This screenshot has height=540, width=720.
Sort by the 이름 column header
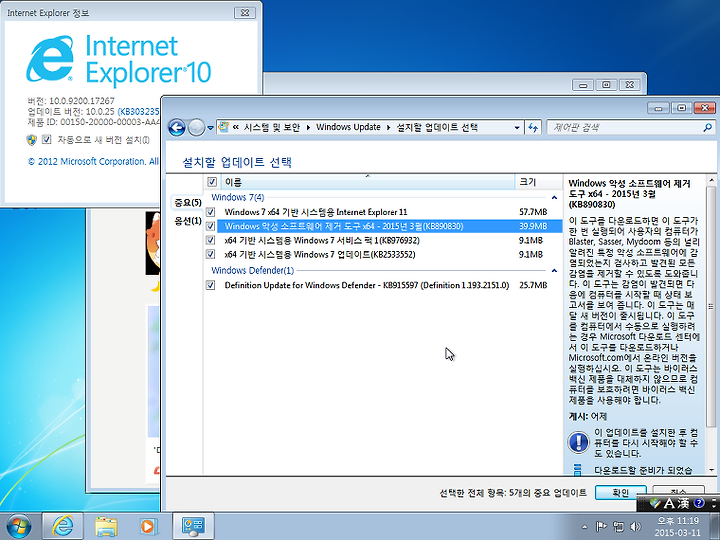[368, 182]
